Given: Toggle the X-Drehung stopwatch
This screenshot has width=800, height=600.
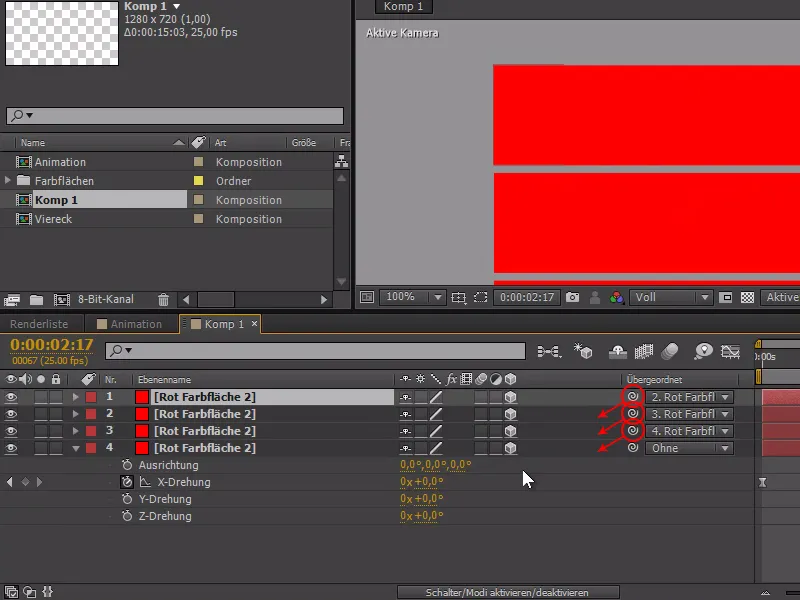Looking at the screenshot, I should pyautogui.click(x=127, y=482).
